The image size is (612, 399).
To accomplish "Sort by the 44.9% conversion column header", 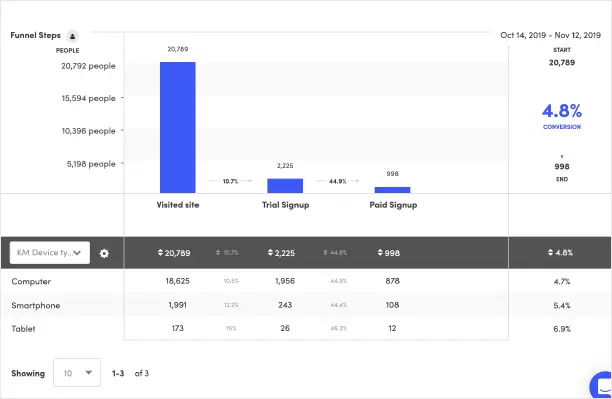I will click(x=335, y=253).
